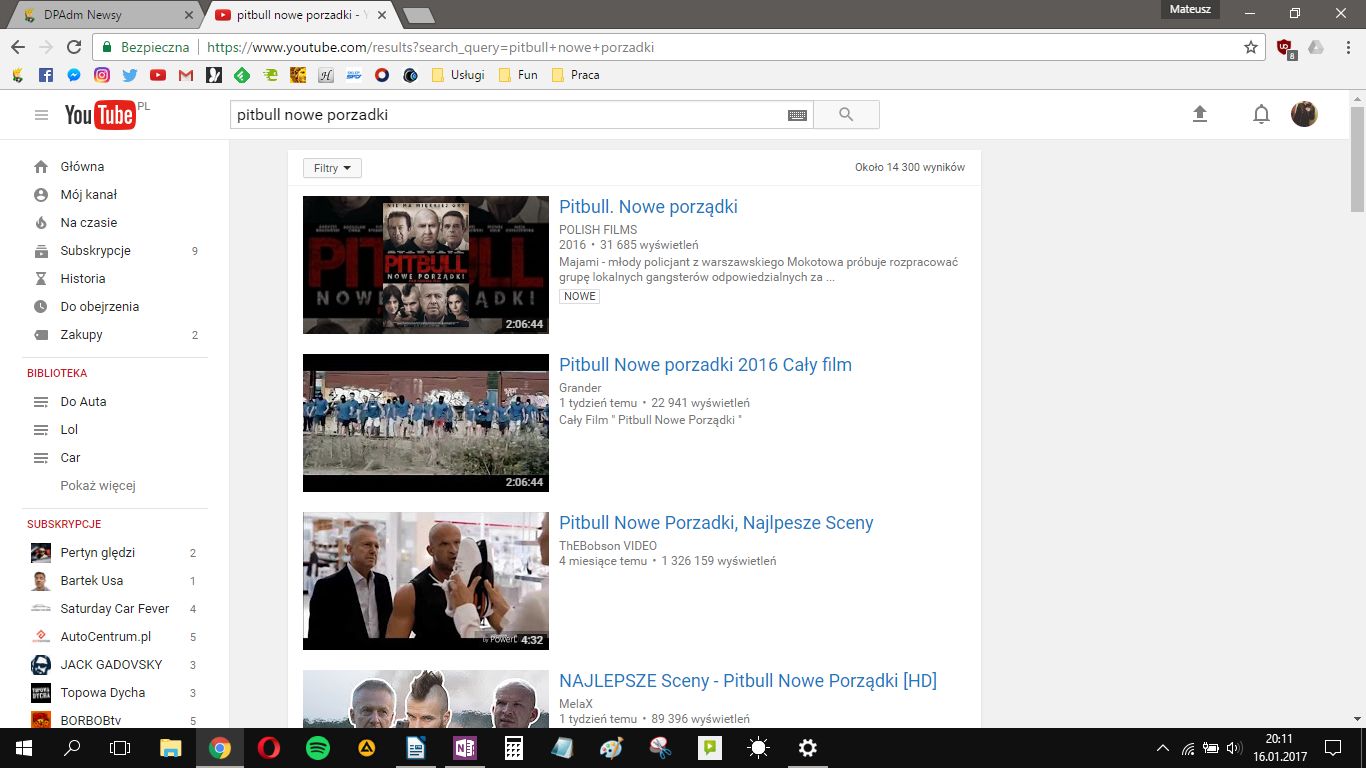Open the Filtry dropdown
Image resolution: width=1366 pixels, height=768 pixels.
click(331, 167)
